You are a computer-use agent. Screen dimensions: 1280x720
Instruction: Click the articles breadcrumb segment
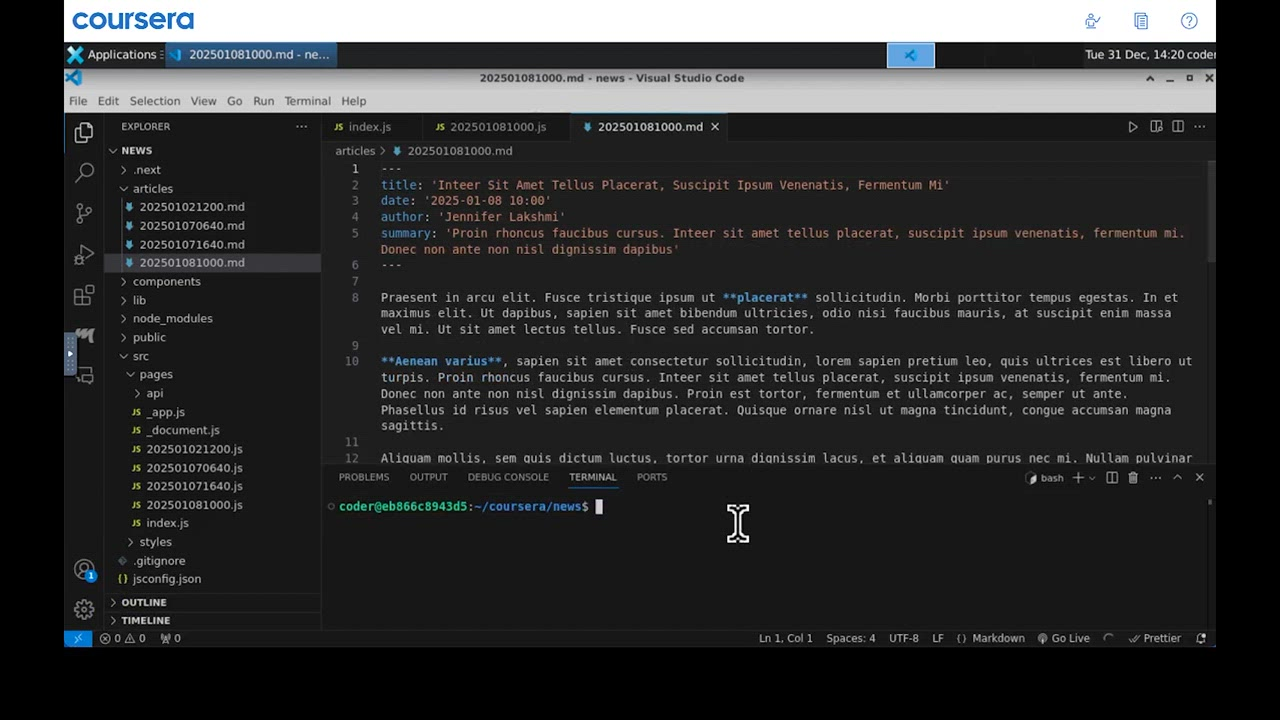[355, 151]
